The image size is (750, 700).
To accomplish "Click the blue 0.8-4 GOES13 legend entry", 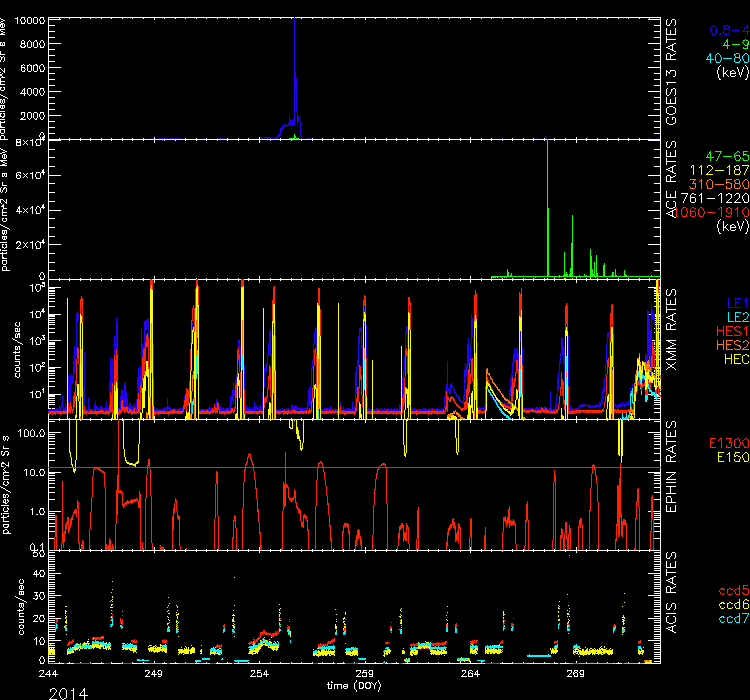I will 725,30.
